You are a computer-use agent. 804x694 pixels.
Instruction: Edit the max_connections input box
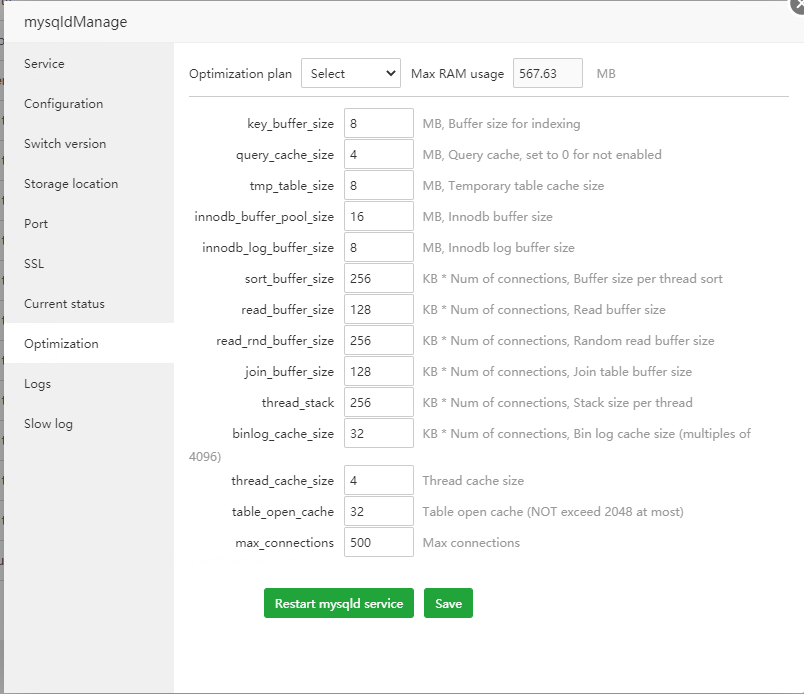[x=378, y=542]
